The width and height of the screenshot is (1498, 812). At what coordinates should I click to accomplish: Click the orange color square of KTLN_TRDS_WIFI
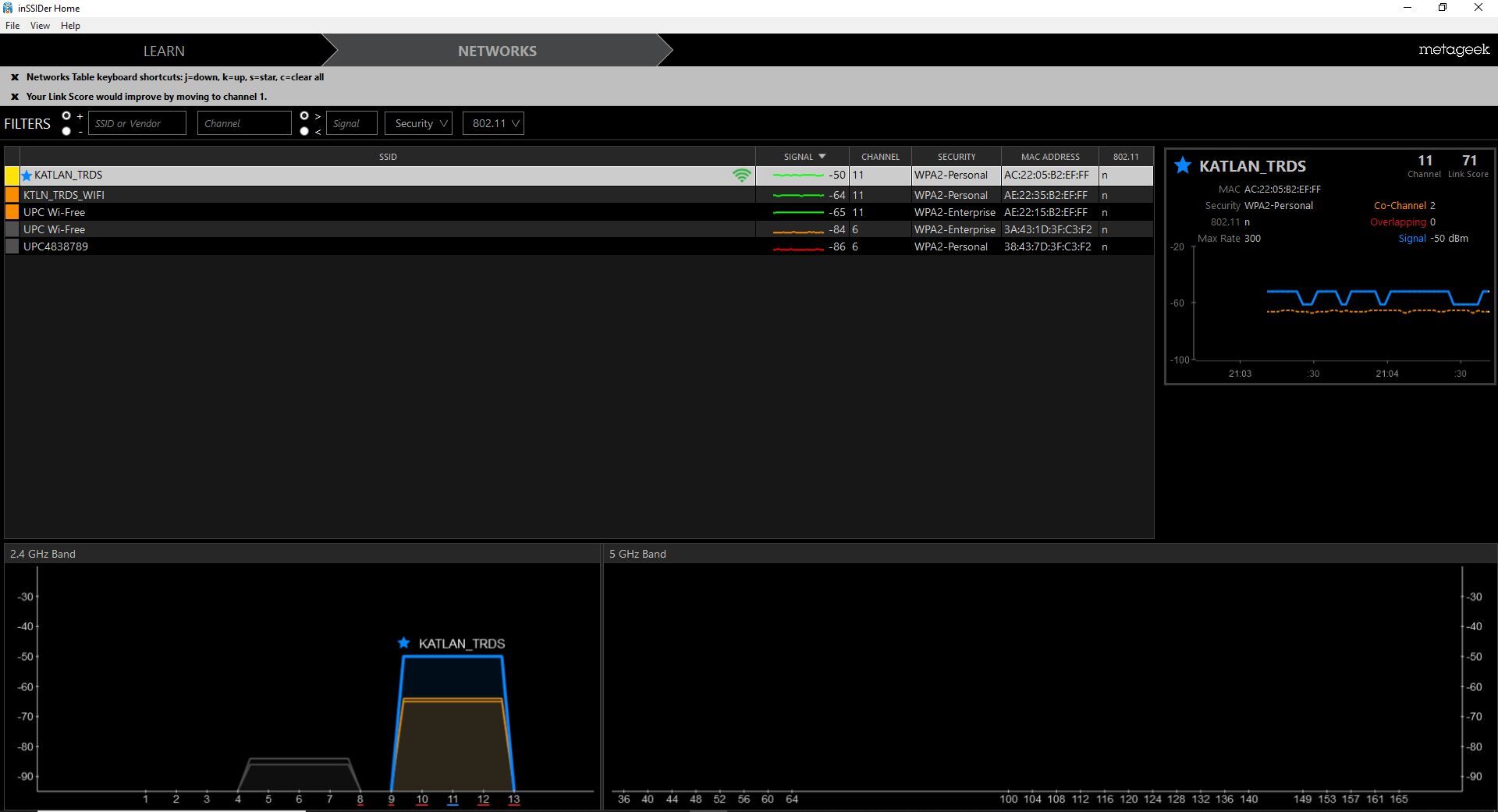[12, 195]
